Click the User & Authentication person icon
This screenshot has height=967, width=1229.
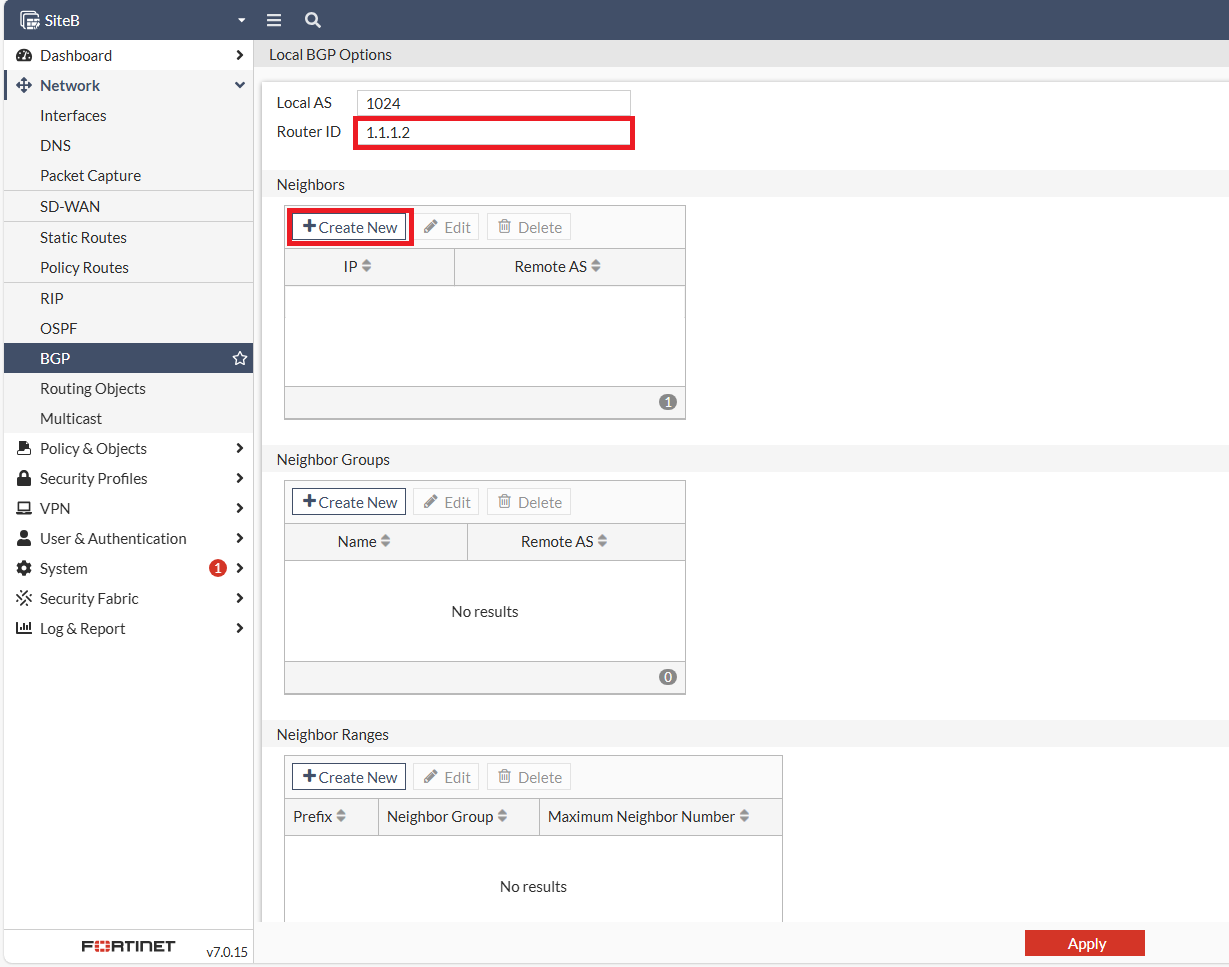[24, 538]
